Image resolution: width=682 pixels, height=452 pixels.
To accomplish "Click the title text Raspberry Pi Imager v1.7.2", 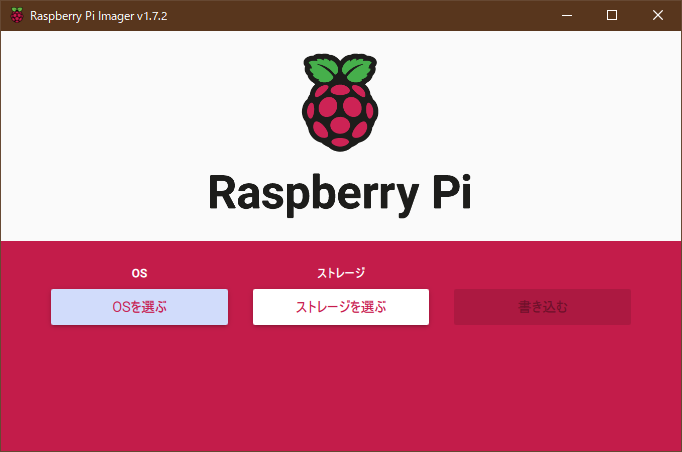I will [x=99, y=16].
